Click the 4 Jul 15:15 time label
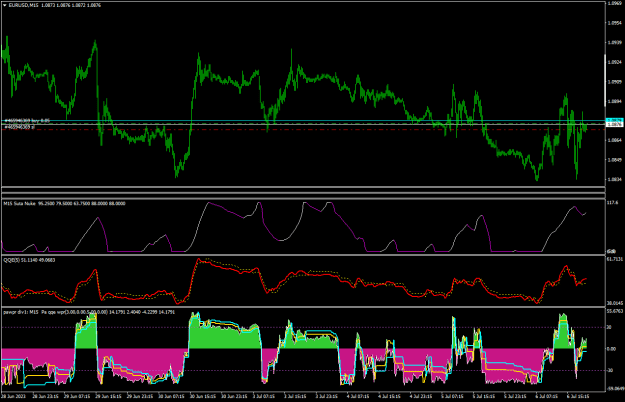 (x=389, y=397)
